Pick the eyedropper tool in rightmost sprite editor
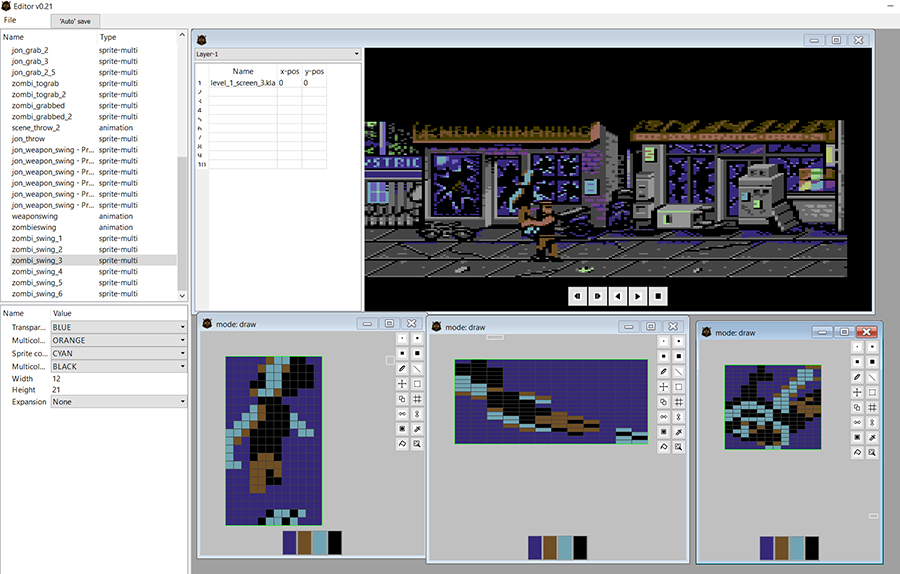The width and height of the screenshot is (900, 574). tap(873, 437)
